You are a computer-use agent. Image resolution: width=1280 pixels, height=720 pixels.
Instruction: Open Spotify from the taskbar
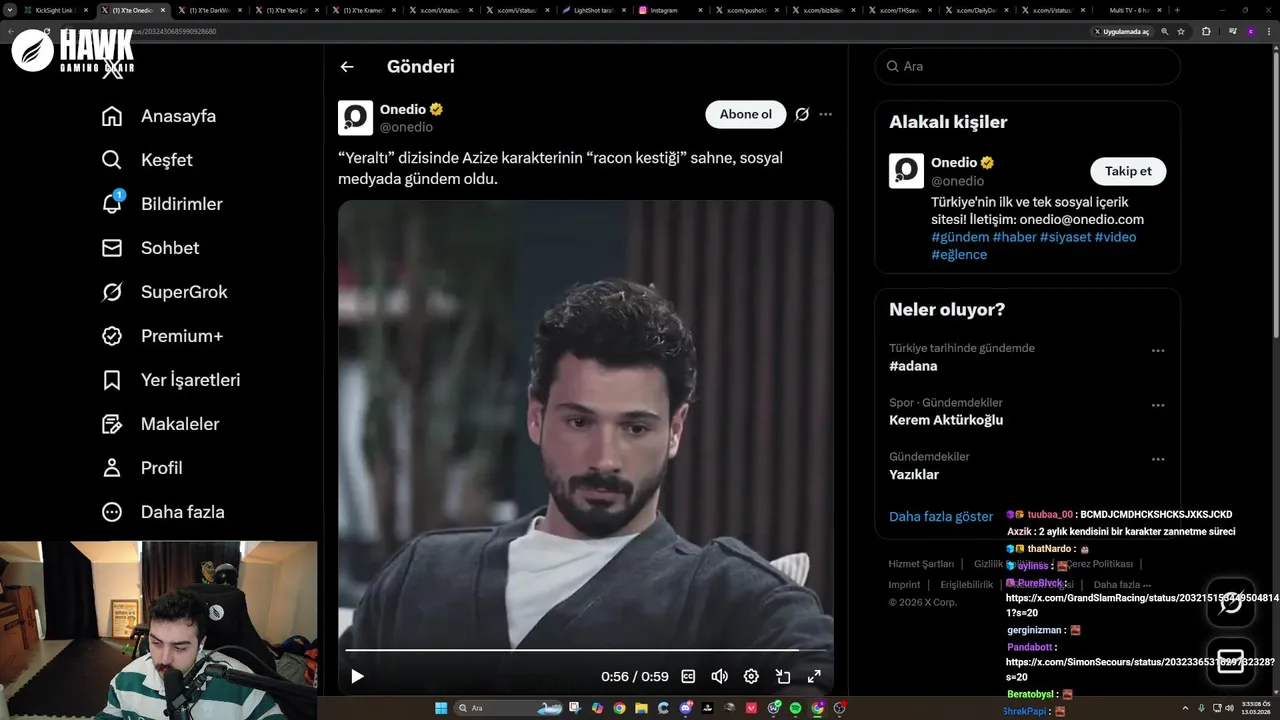[796, 708]
